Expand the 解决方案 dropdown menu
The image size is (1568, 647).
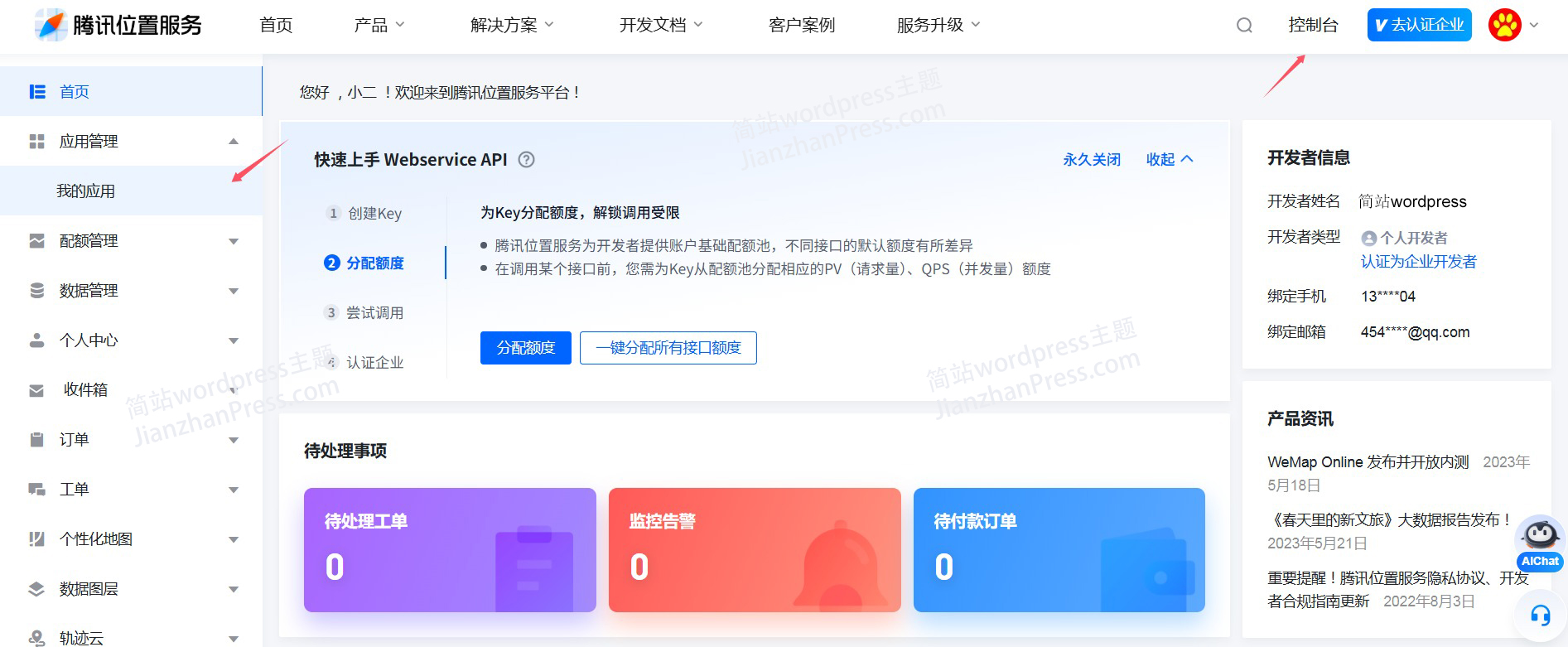pyautogui.click(x=549, y=25)
